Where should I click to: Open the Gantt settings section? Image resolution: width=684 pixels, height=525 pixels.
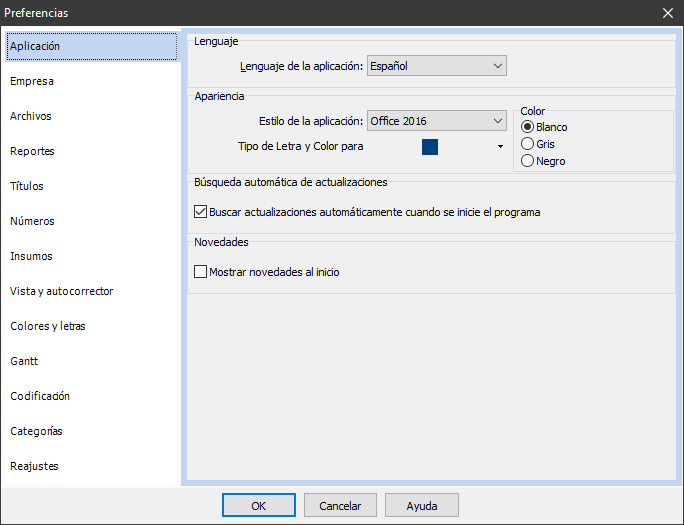24,361
